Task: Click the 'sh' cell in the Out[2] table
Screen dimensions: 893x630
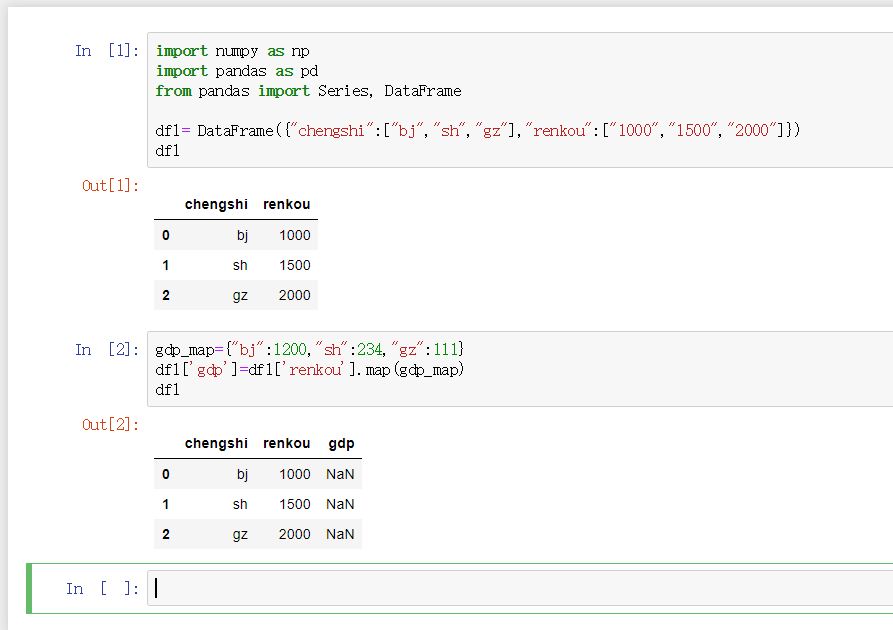Action: coord(240,504)
